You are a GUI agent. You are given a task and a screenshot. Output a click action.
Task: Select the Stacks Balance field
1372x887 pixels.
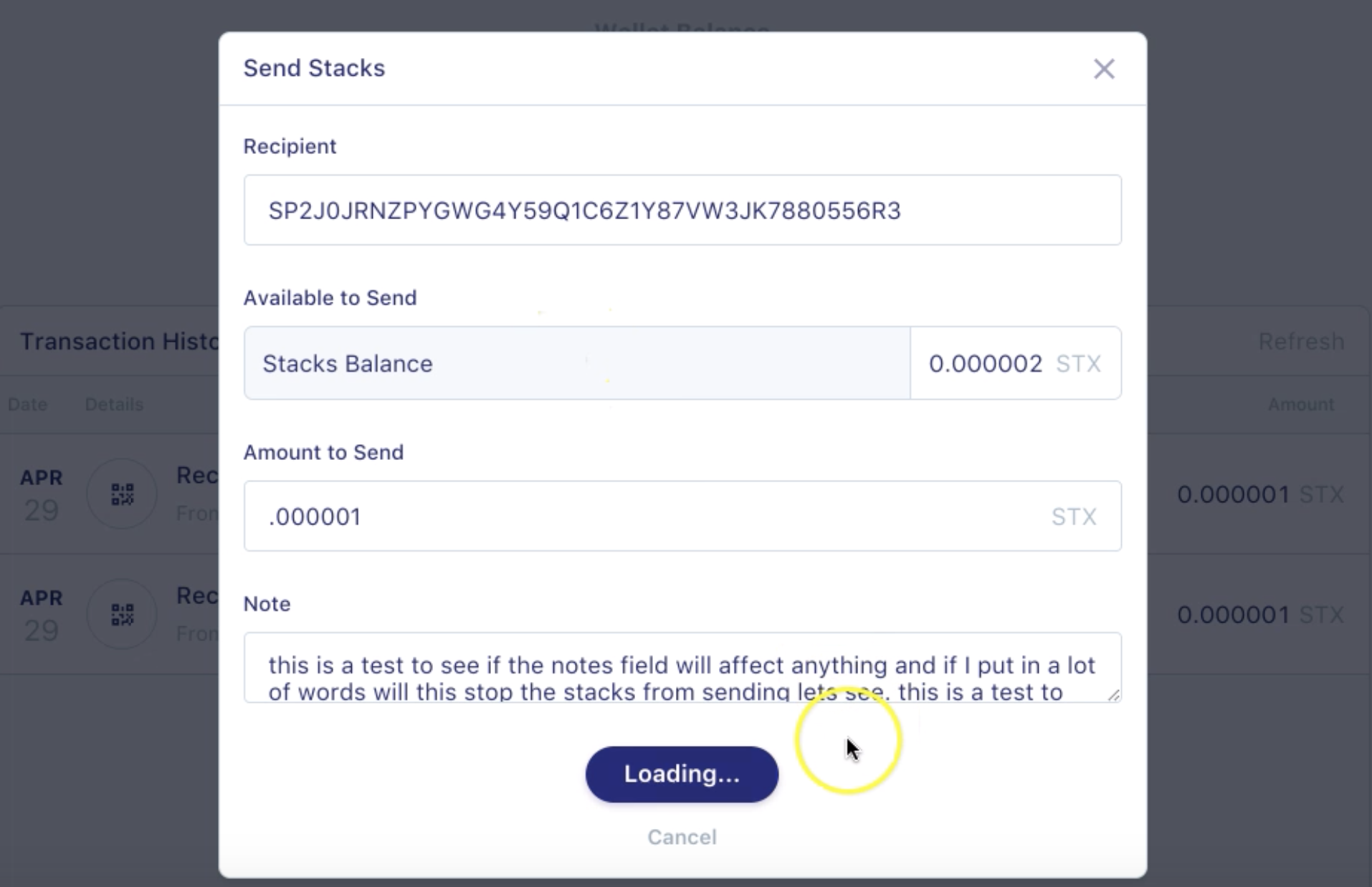[x=577, y=363]
